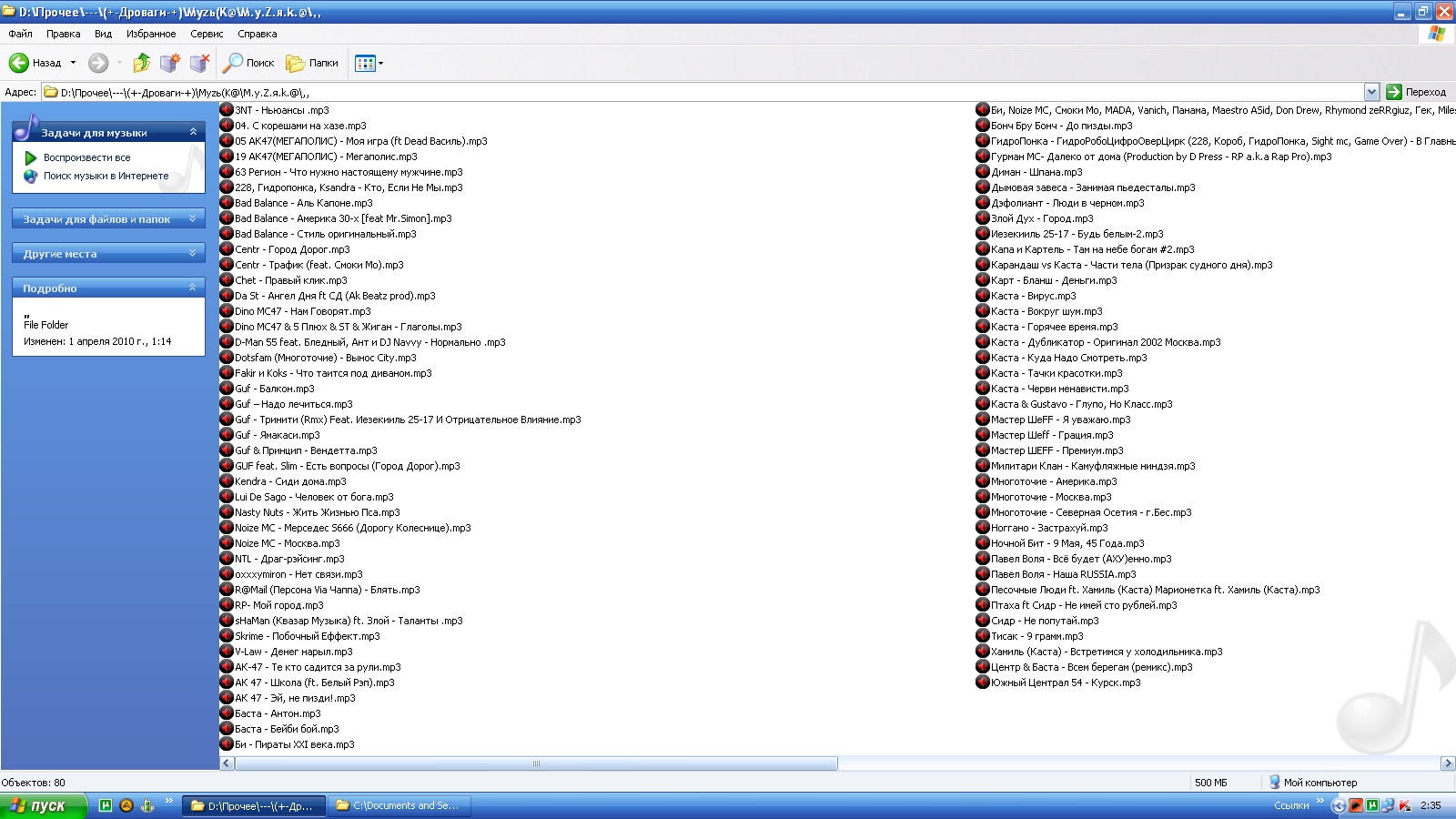Select icon of 'Chet - Правый клик.mp3'
1456x819 pixels.
[227, 280]
